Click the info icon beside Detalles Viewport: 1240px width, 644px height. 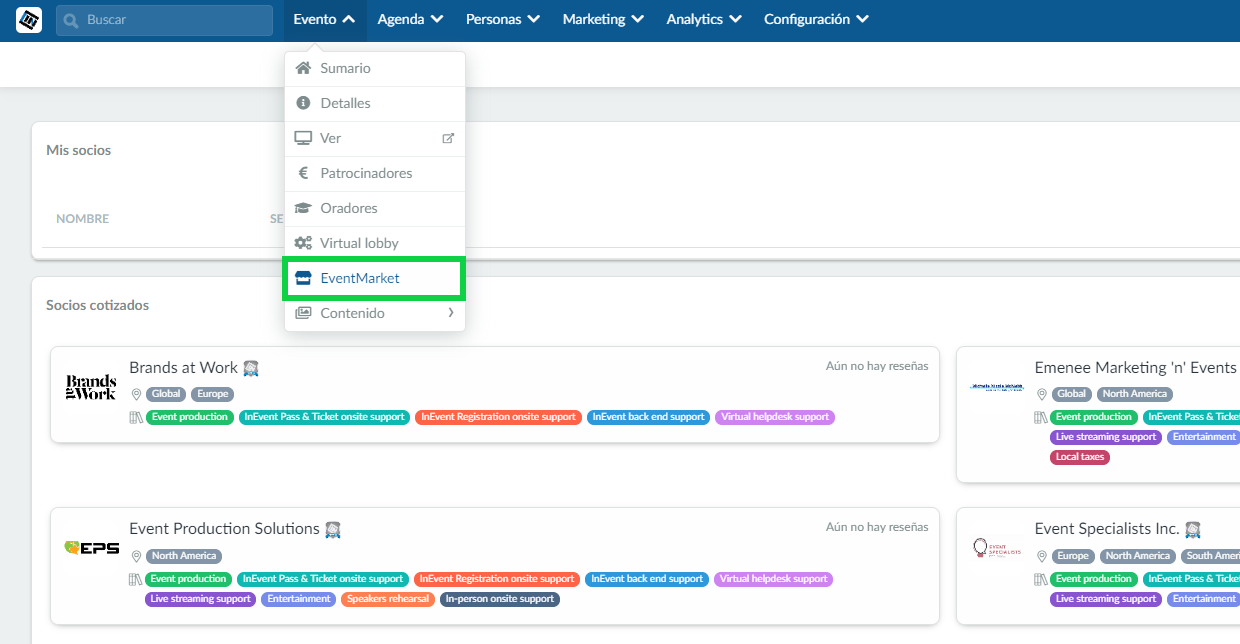click(303, 104)
